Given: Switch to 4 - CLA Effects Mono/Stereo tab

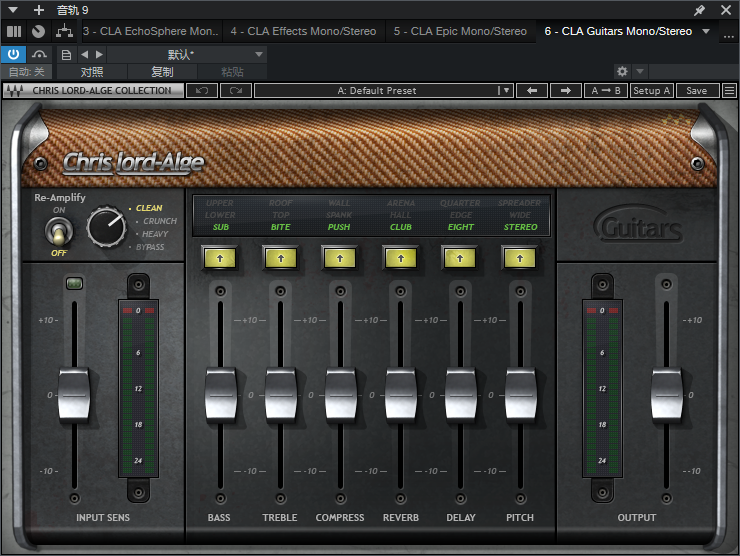Looking at the screenshot, I should (x=303, y=31).
